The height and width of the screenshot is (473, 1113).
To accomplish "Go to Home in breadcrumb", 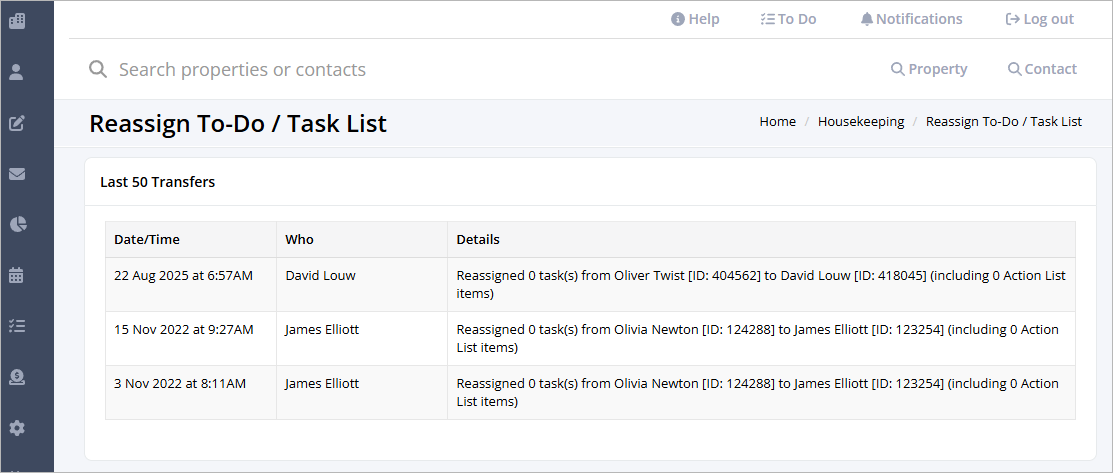I will point(777,121).
